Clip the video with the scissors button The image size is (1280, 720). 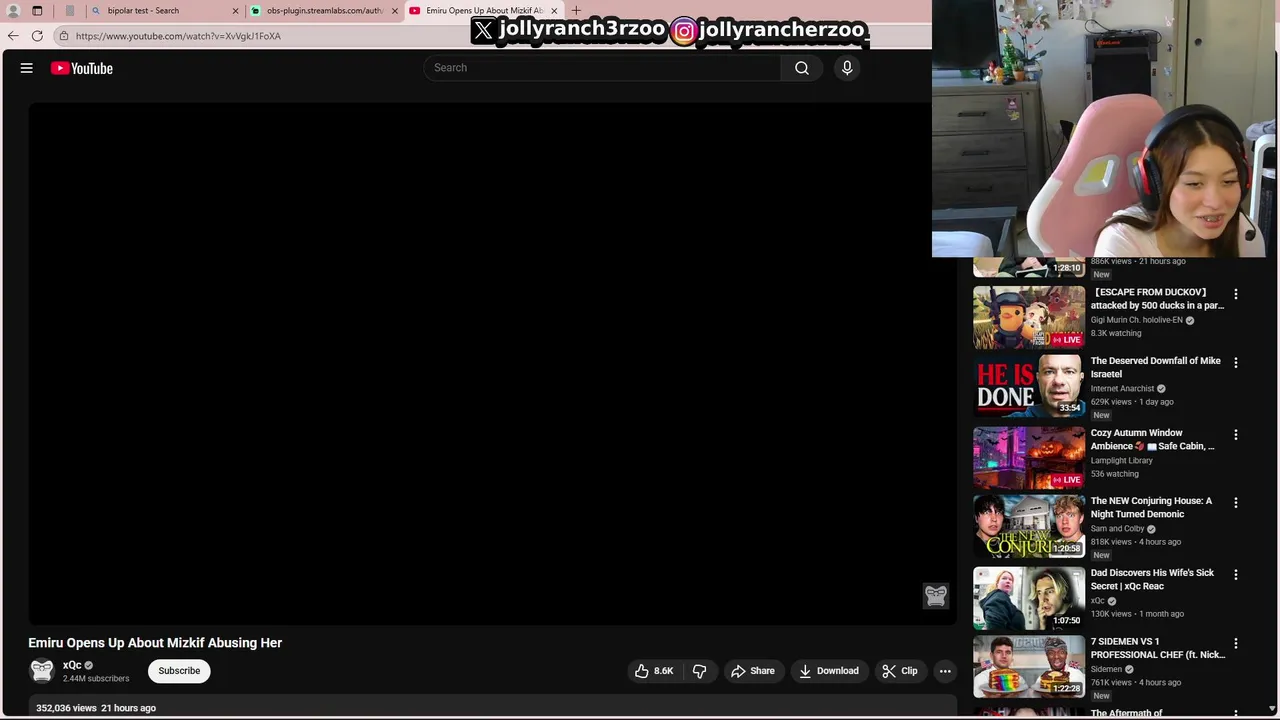tap(899, 671)
